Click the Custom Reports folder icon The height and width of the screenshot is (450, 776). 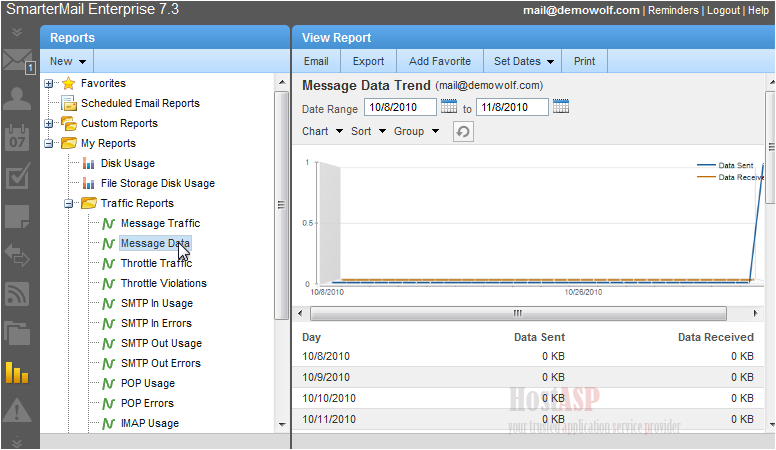[x=69, y=123]
